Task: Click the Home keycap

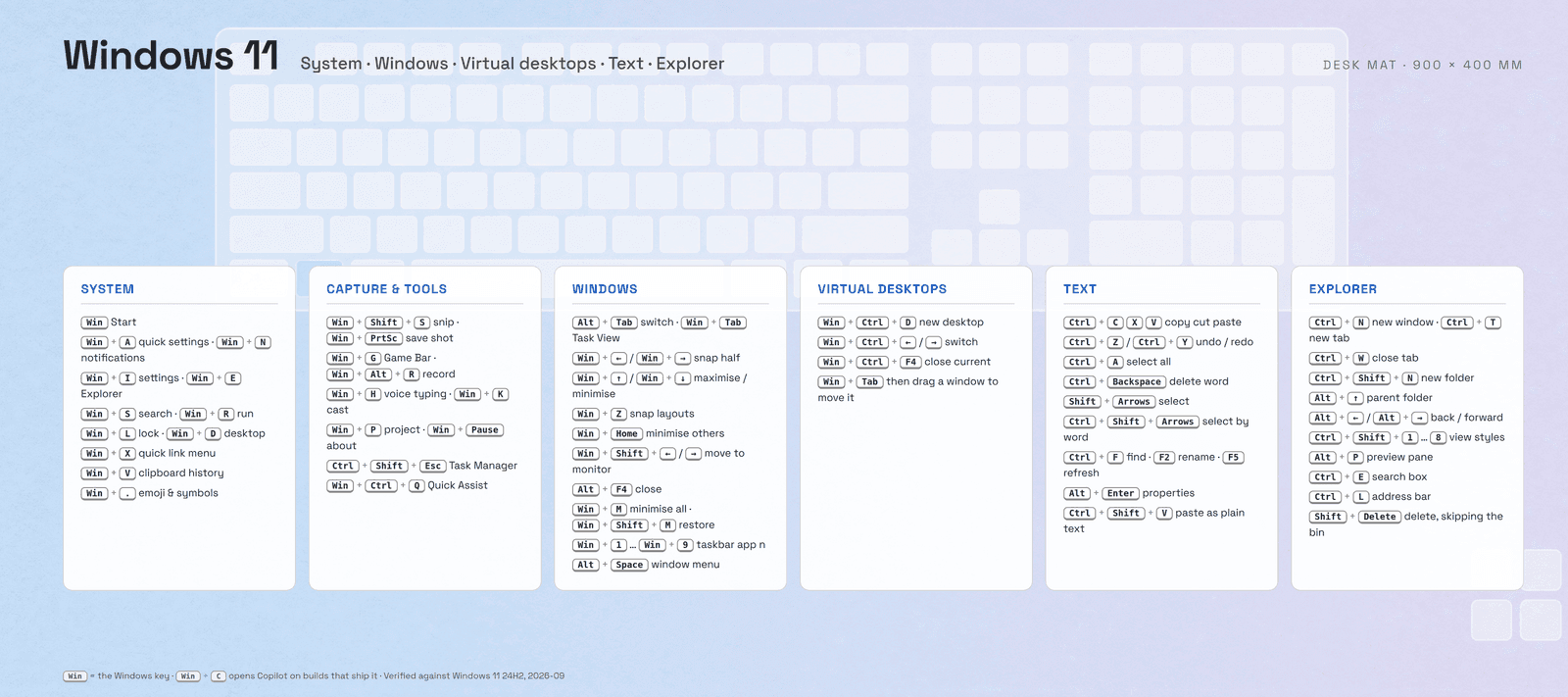Action: 626,434
